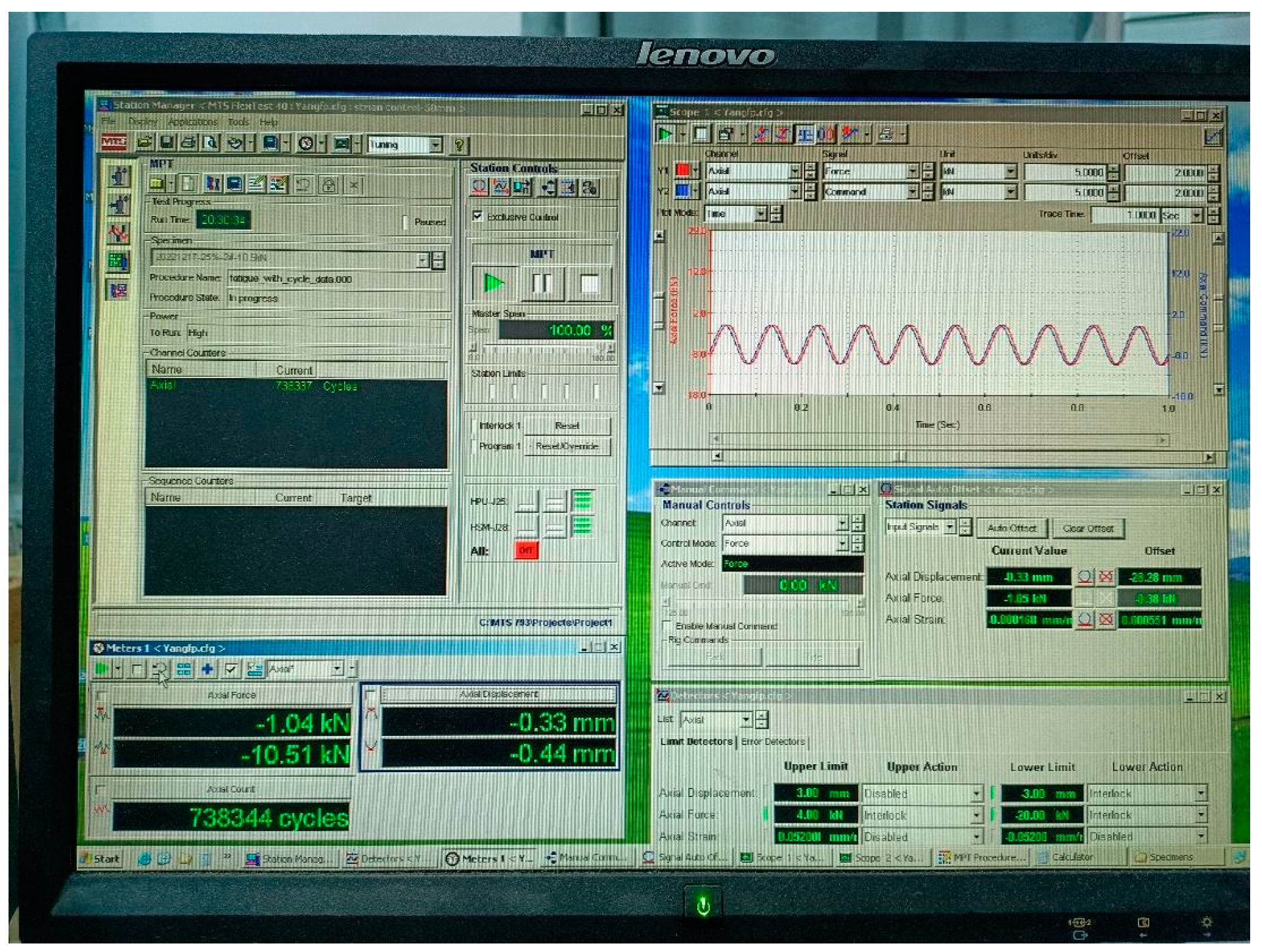Click the MPT padlock icon
The width and height of the screenshot is (1262, 952).
point(328,184)
